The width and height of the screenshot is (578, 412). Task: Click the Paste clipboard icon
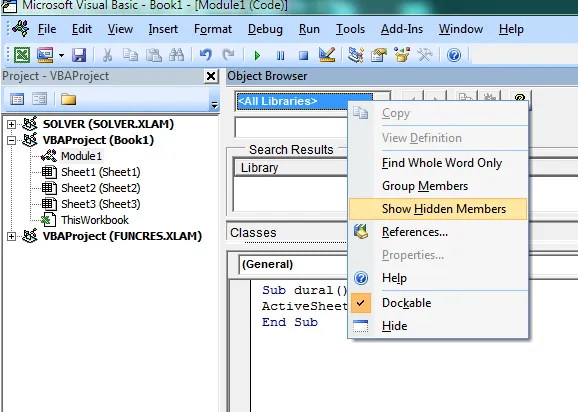click(x=154, y=56)
